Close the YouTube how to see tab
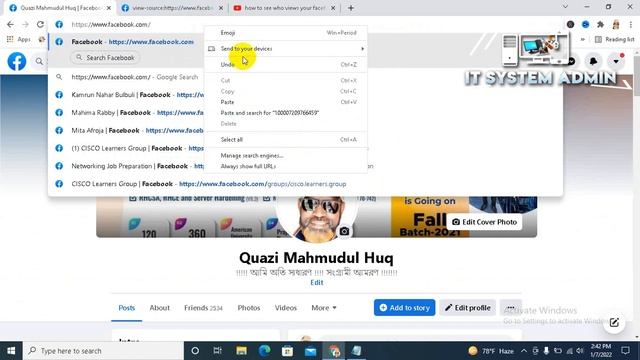This screenshot has height=360, width=640. coord(333,8)
